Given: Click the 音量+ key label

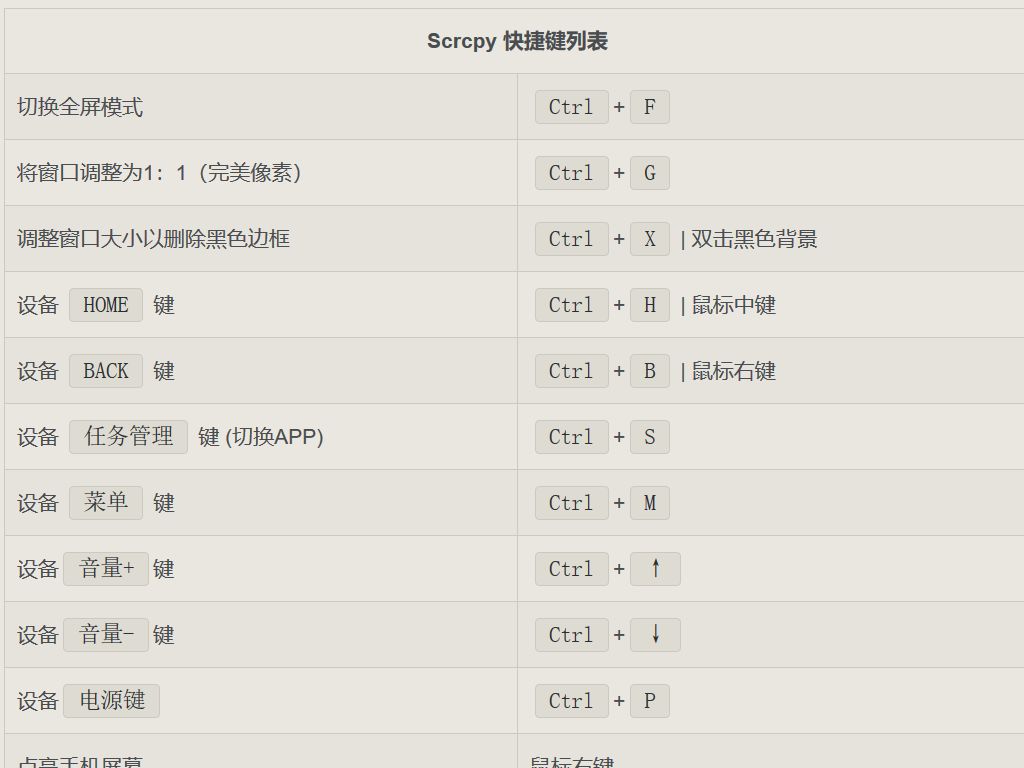Looking at the screenshot, I should pyautogui.click(x=106, y=569).
